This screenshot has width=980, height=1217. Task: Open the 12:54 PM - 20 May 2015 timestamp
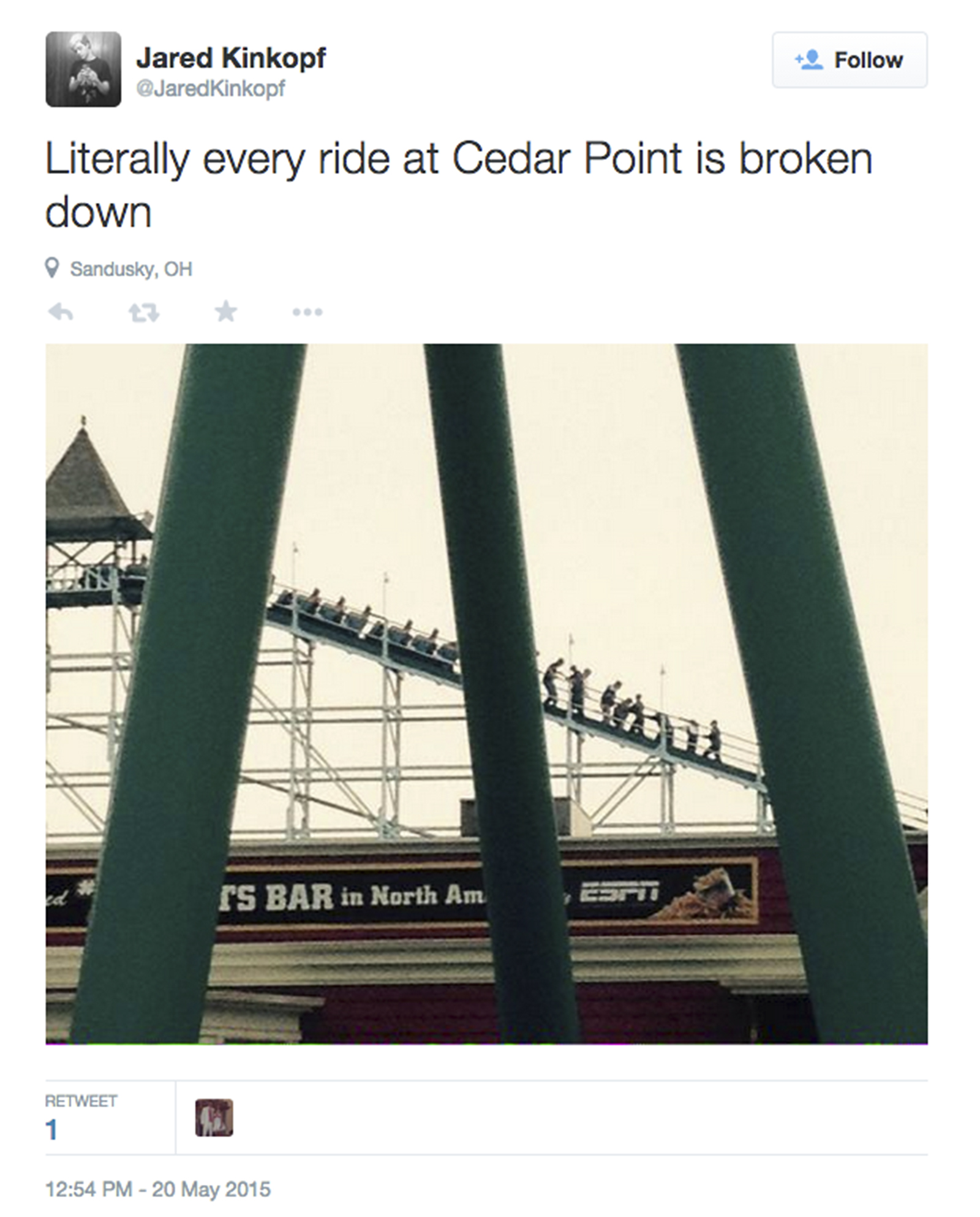[157, 1189]
